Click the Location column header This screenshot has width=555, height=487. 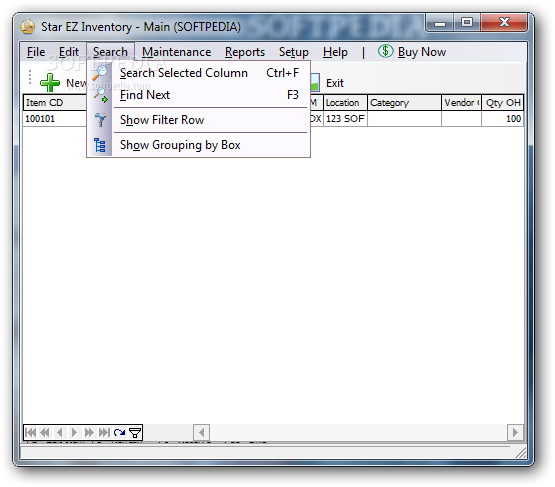coord(345,103)
